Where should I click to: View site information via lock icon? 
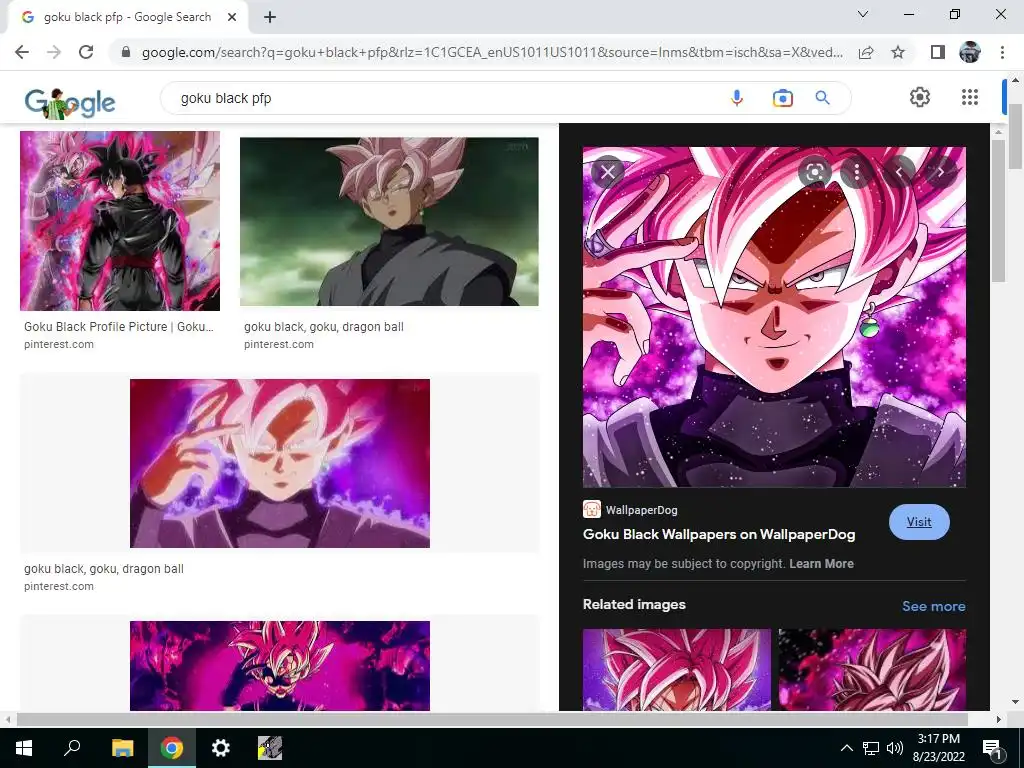click(x=126, y=52)
